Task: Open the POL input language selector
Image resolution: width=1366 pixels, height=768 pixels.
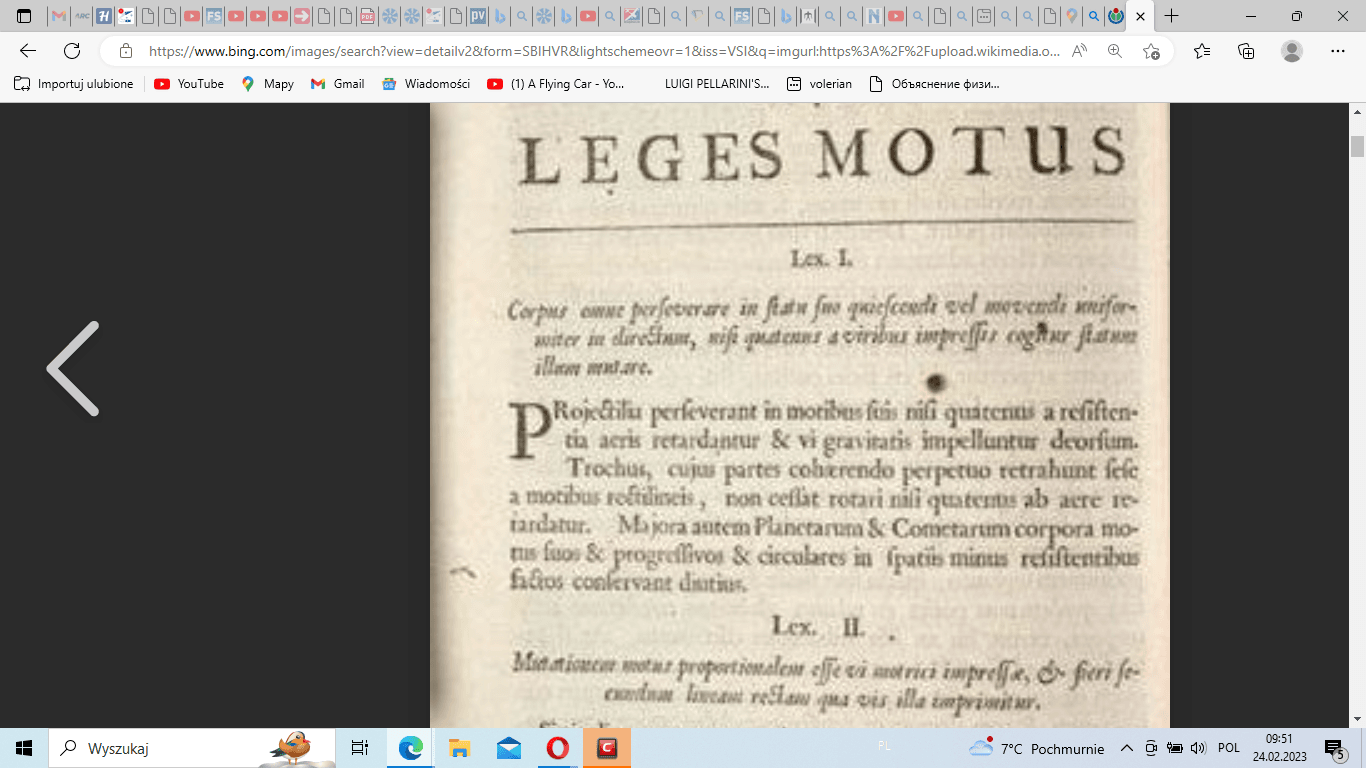Action: [1229, 748]
